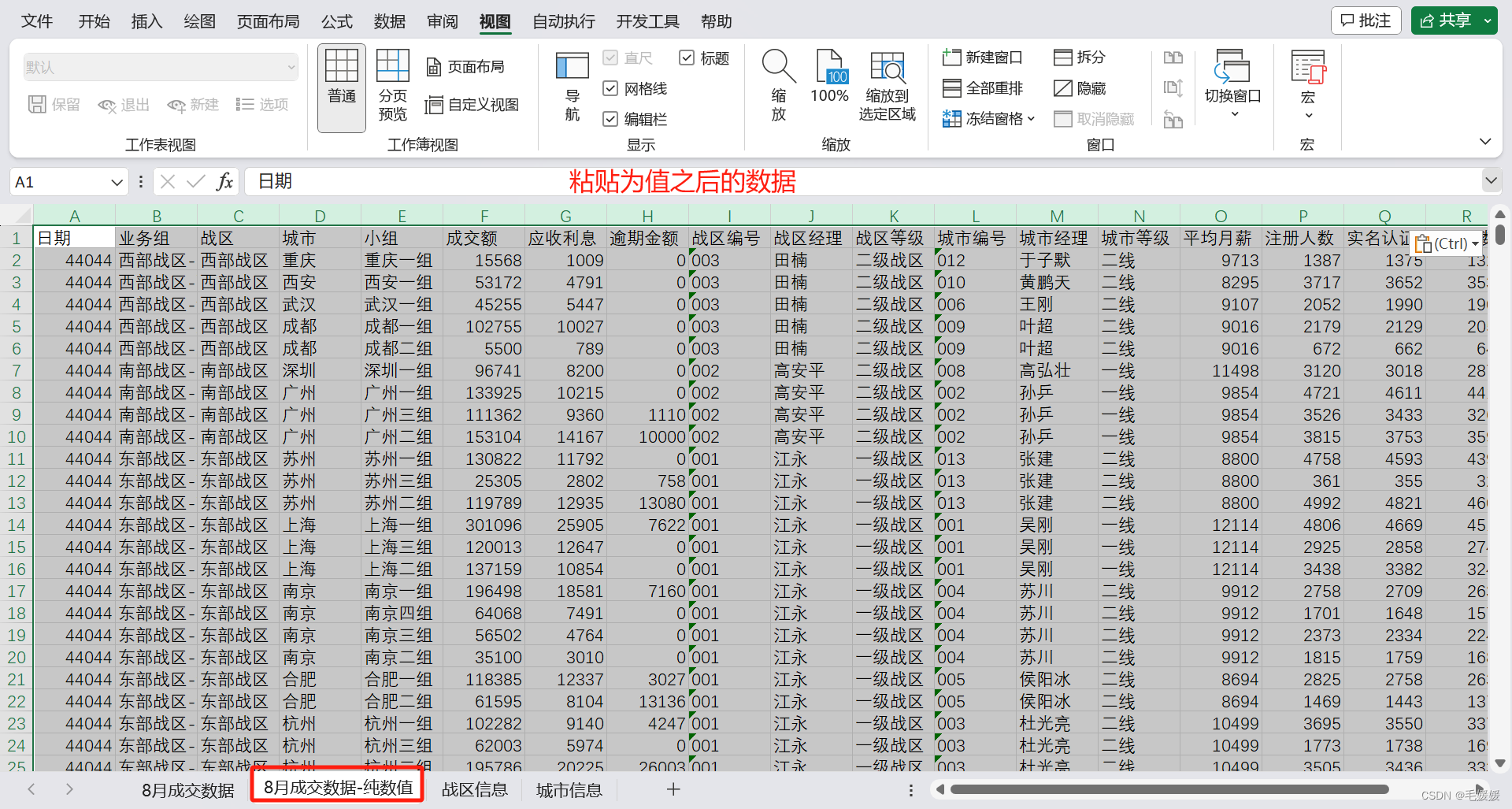Switch to Formulas (公式) ribbon tab
This screenshot has width=1512, height=809.
337,21
